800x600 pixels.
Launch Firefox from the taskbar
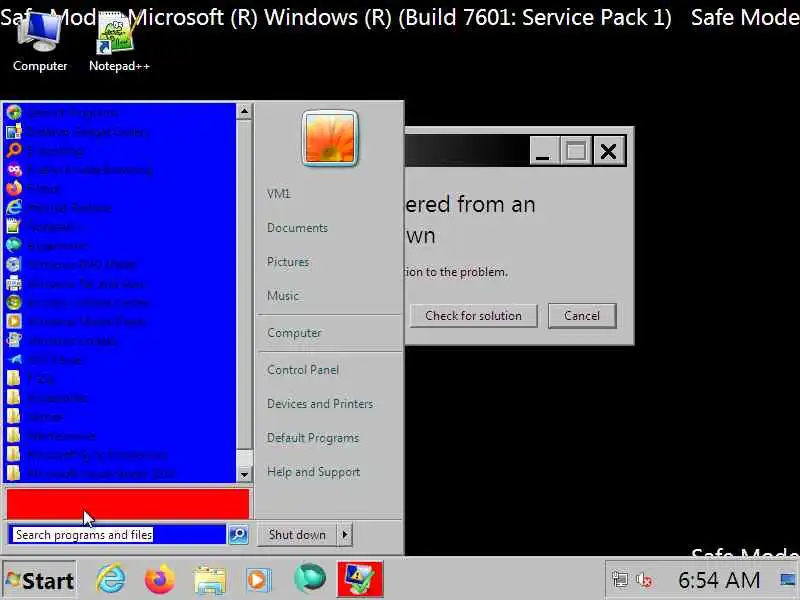pyautogui.click(x=160, y=579)
